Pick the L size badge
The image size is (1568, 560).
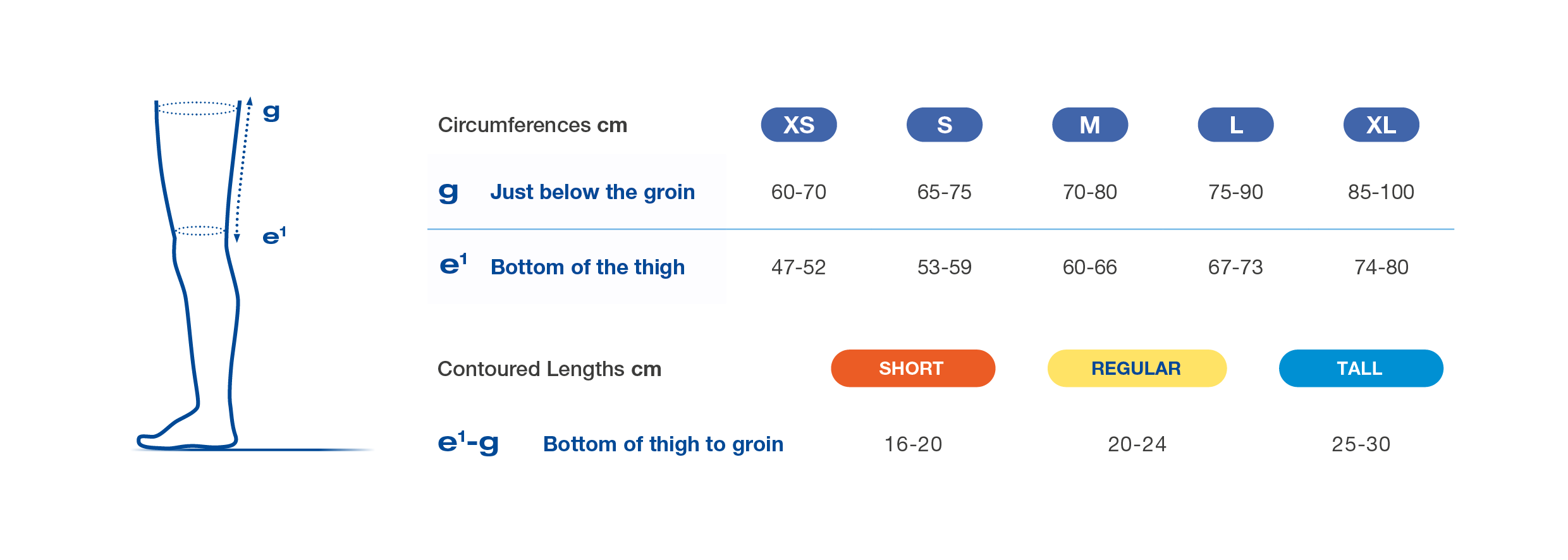click(1235, 125)
